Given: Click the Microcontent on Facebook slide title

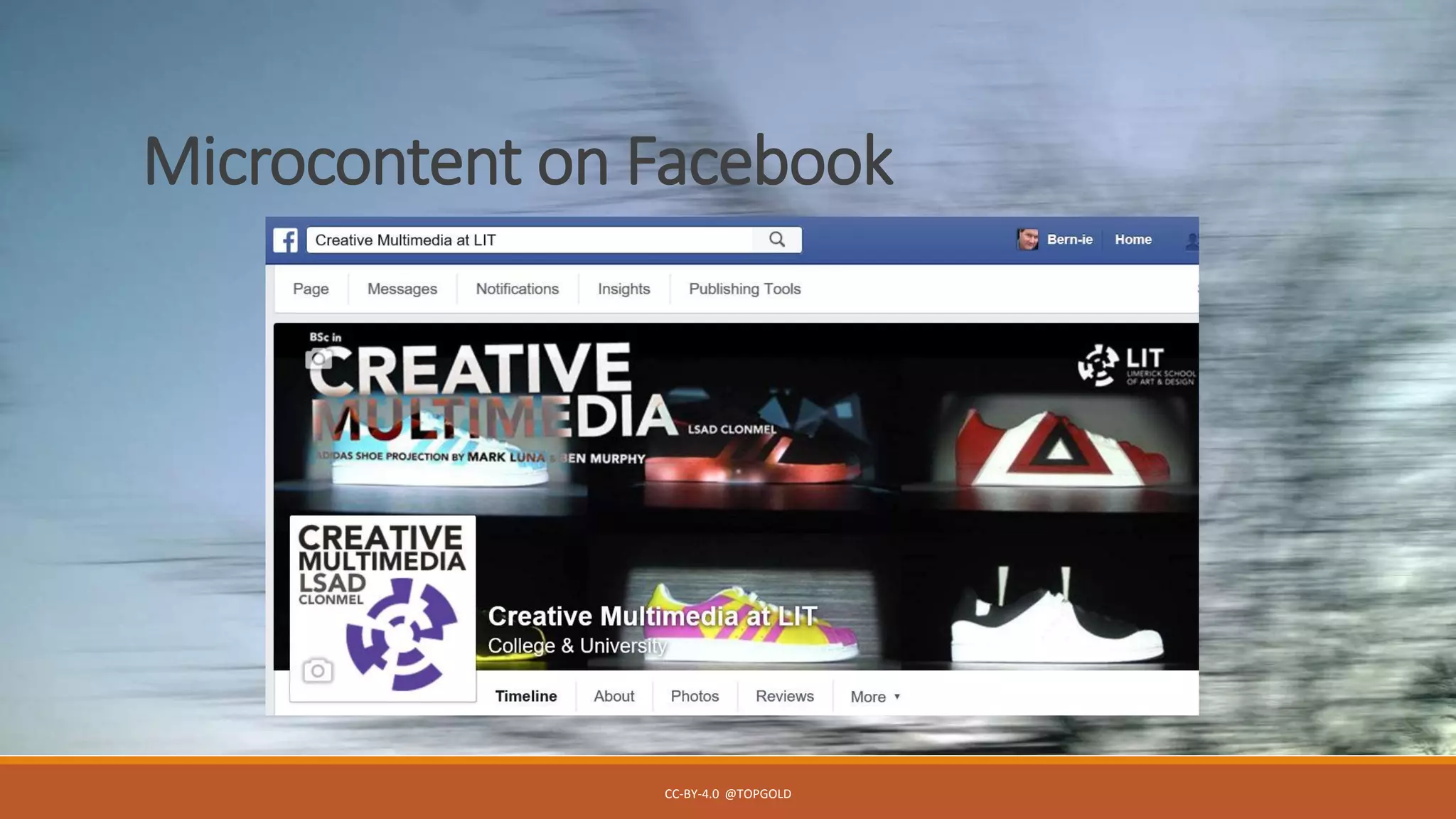Looking at the screenshot, I should click(x=518, y=161).
